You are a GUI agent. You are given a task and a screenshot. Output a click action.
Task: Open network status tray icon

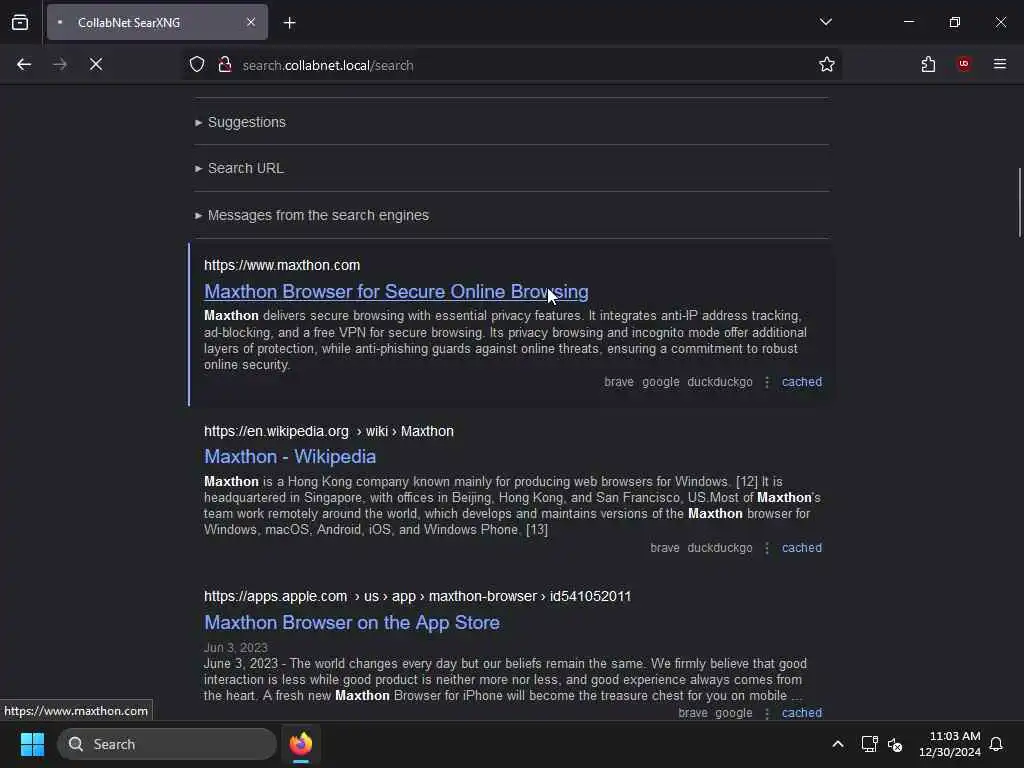869,744
